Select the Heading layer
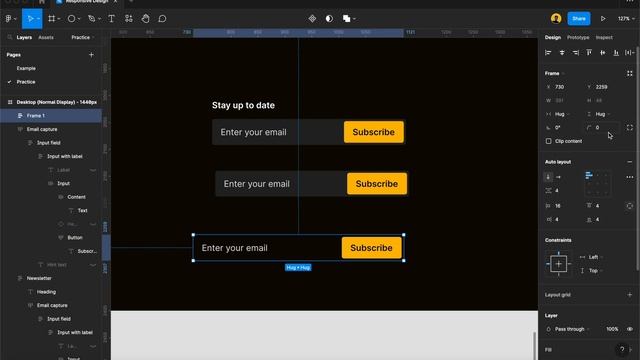This screenshot has width=640, height=360. click(46, 292)
